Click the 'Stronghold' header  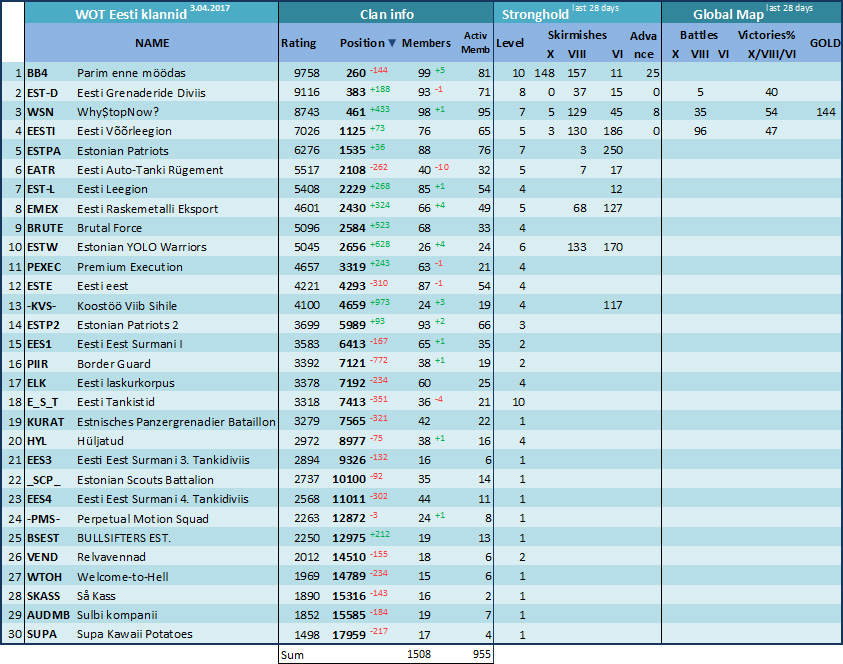(535, 15)
